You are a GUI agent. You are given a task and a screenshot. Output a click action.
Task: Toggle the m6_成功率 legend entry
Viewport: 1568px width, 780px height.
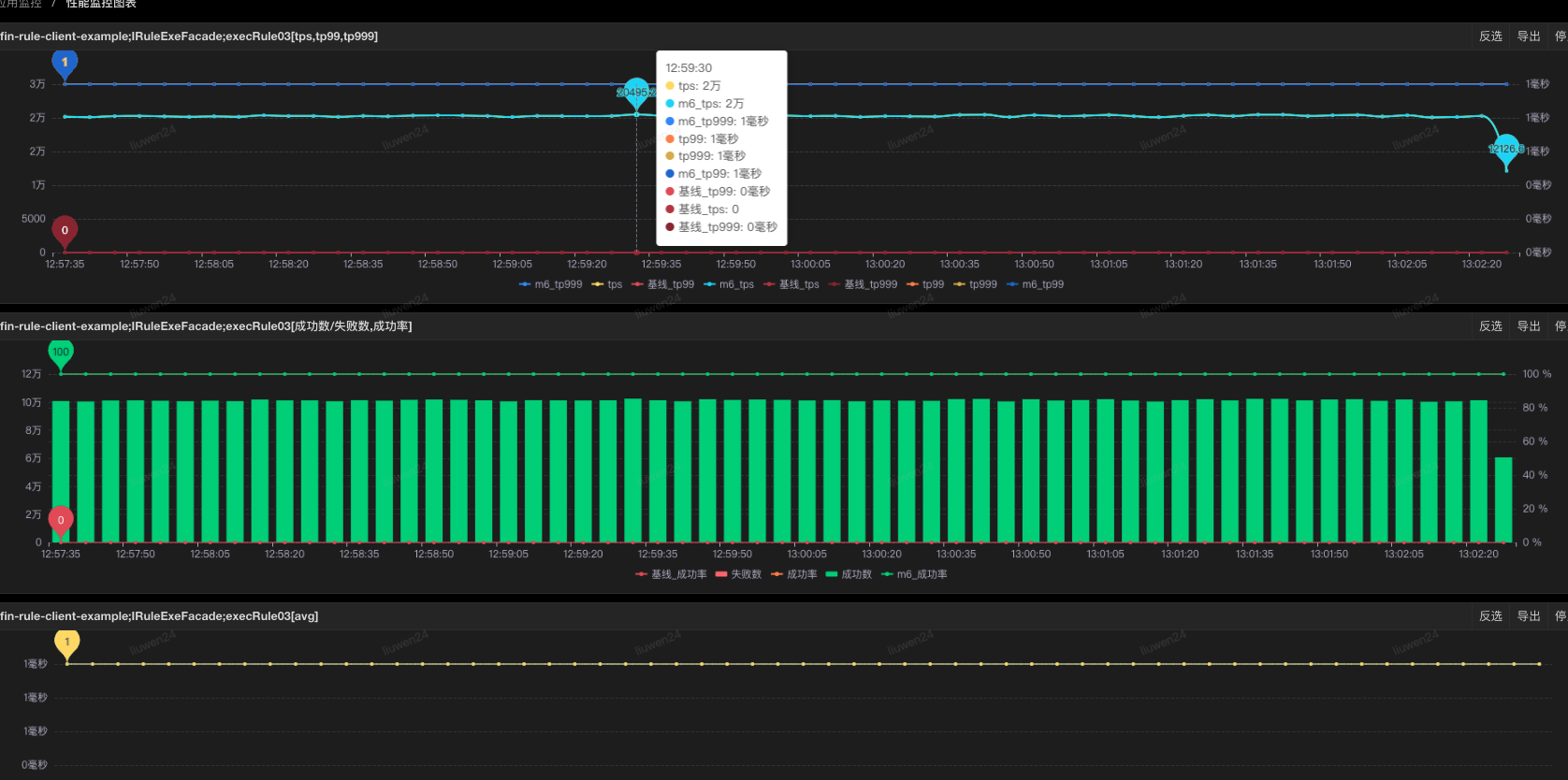pyautogui.click(x=914, y=574)
